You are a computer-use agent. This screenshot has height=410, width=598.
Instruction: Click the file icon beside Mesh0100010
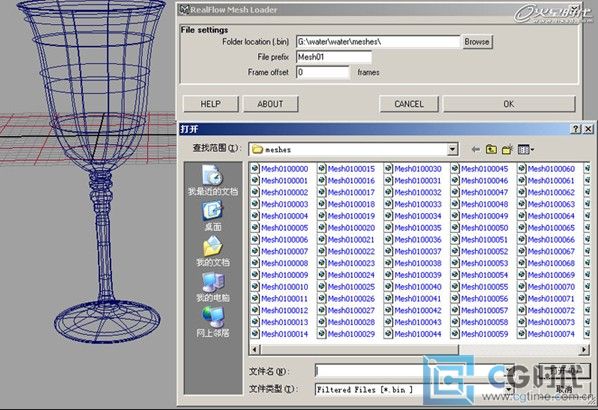(x=255, y=286)
